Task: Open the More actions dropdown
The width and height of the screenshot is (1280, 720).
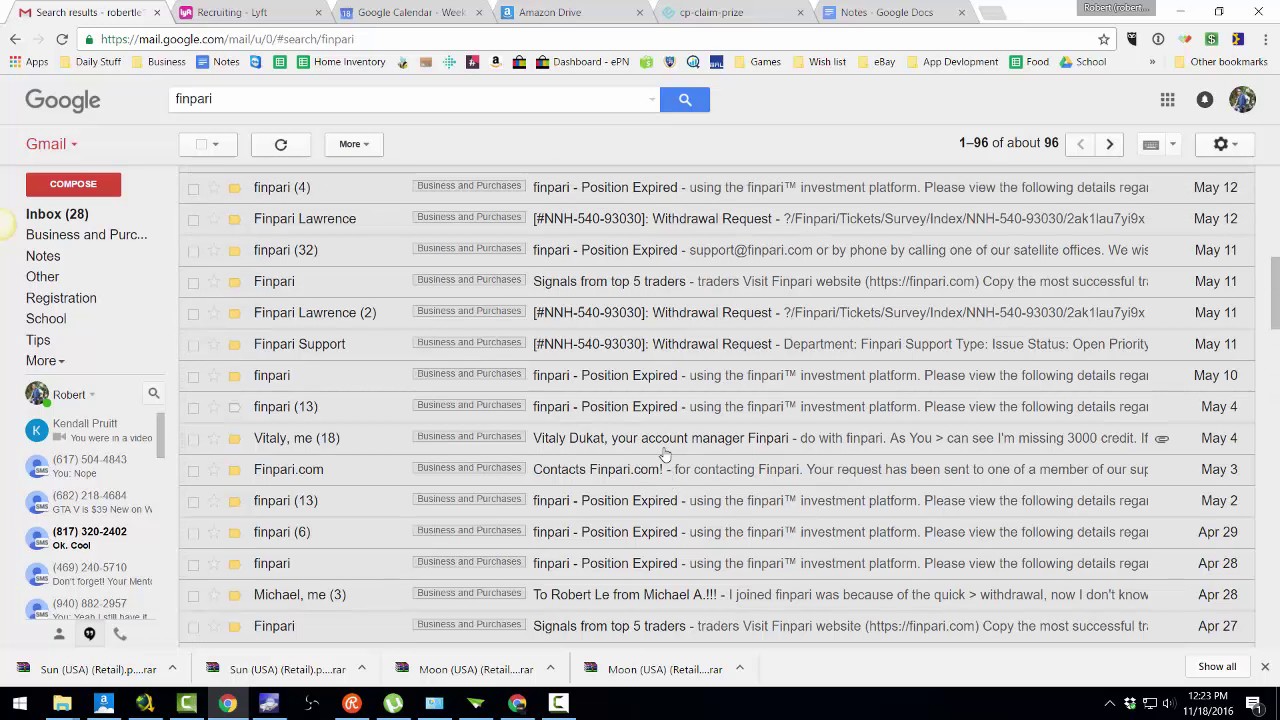Action: pos(354,144)
